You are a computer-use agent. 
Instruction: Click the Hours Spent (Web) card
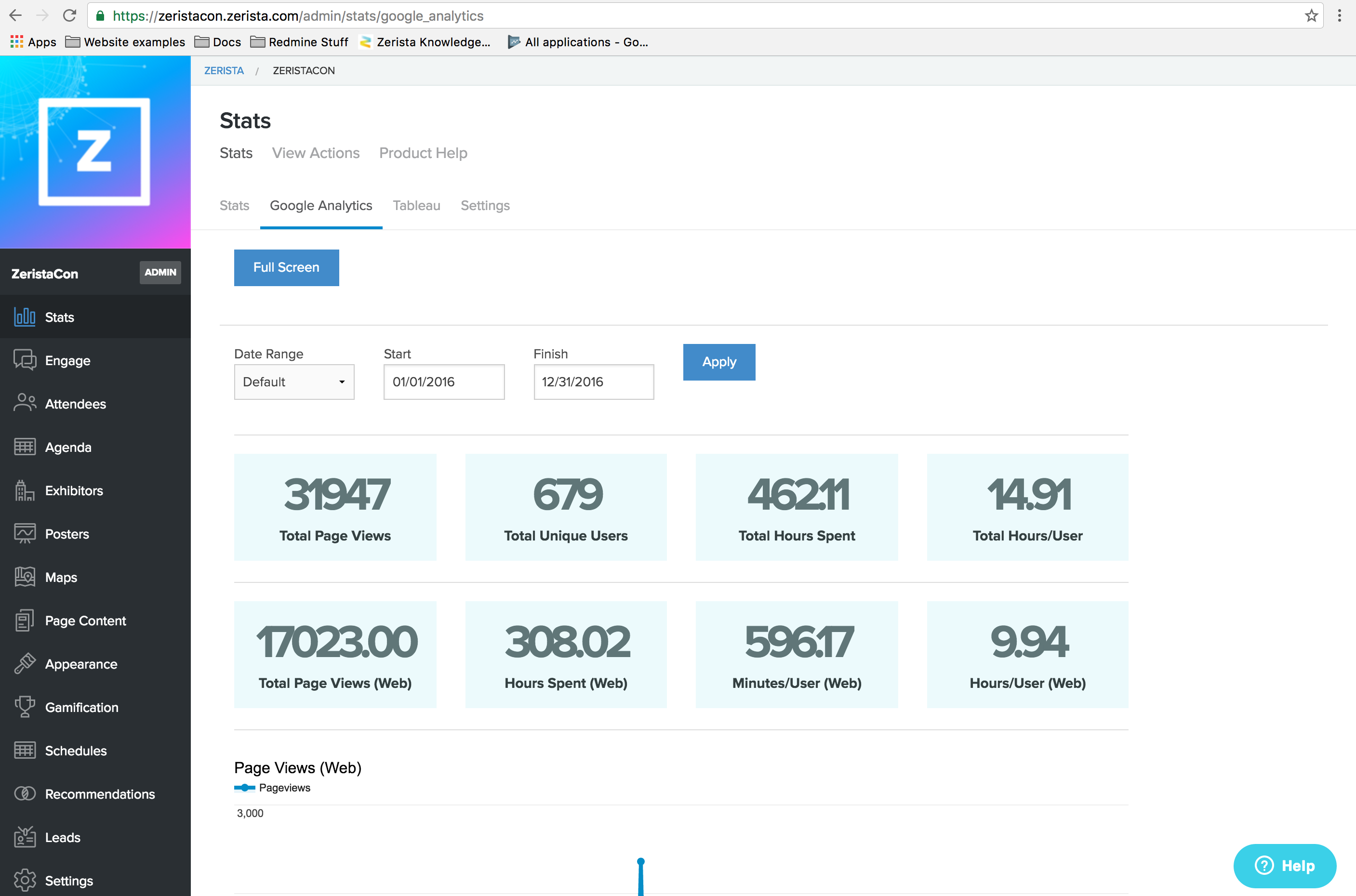[566, 654]
